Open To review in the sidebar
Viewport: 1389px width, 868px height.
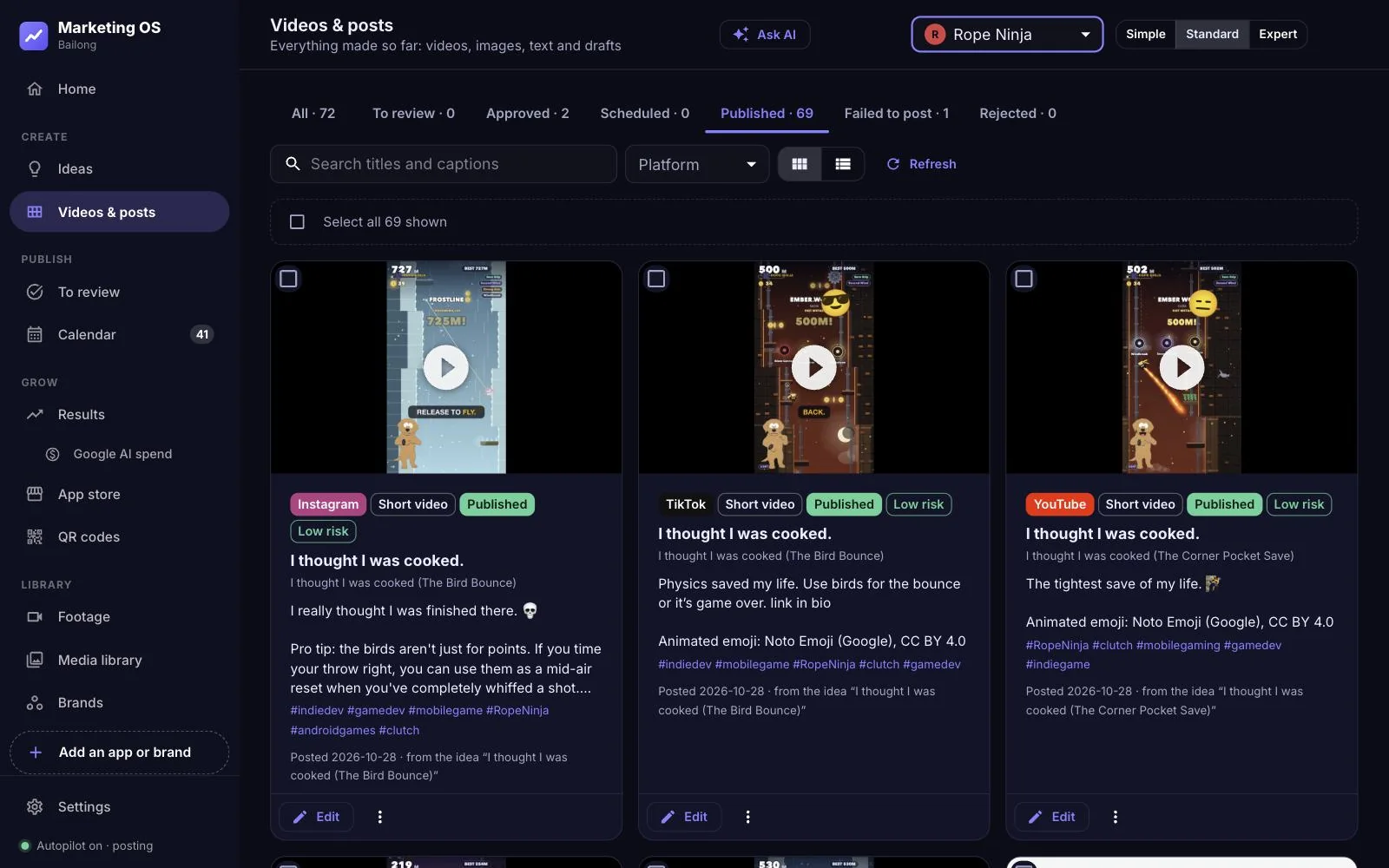click(x=119, y=292)
